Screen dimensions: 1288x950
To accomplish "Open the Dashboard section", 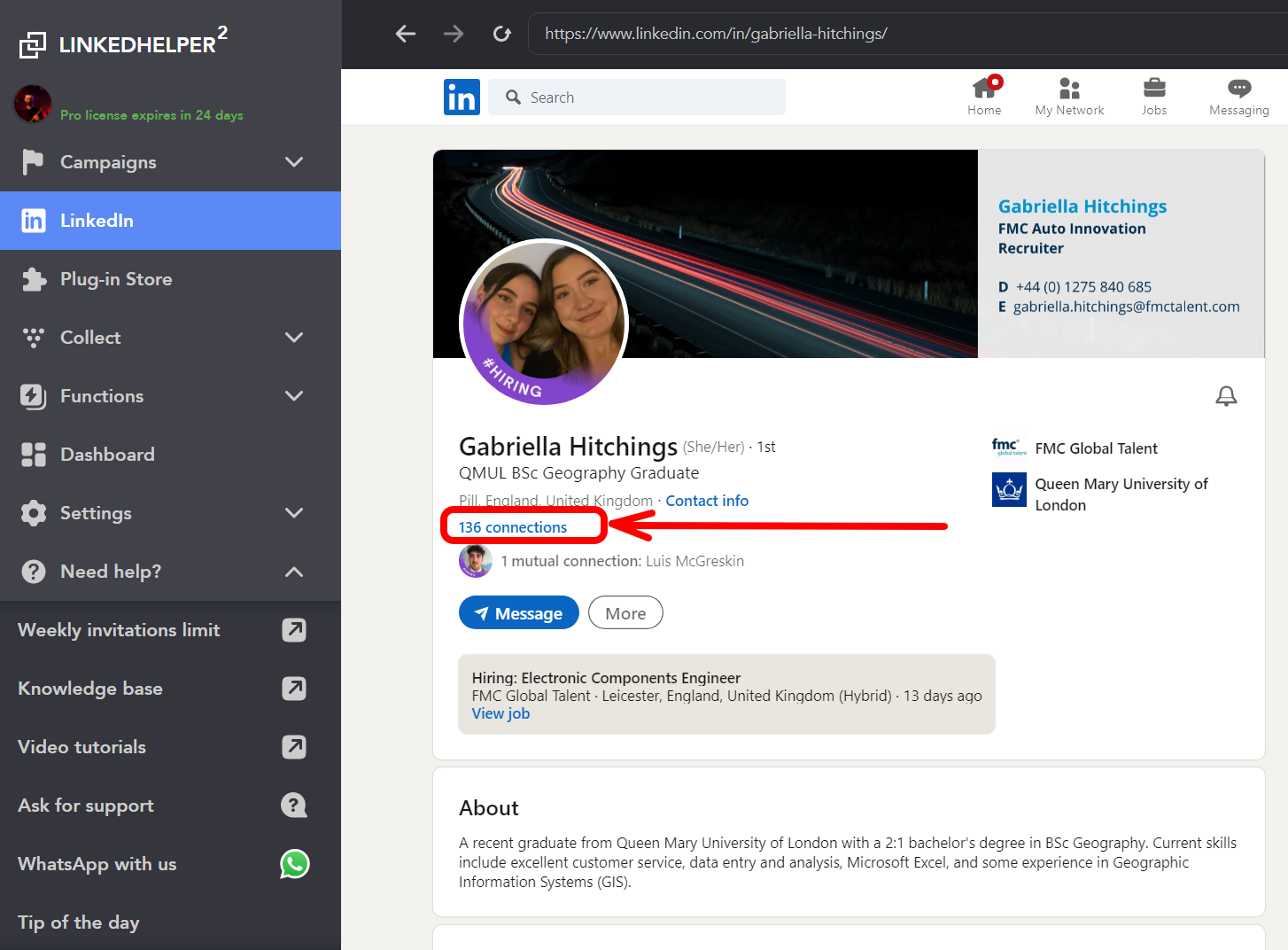I will coord(107,454).
